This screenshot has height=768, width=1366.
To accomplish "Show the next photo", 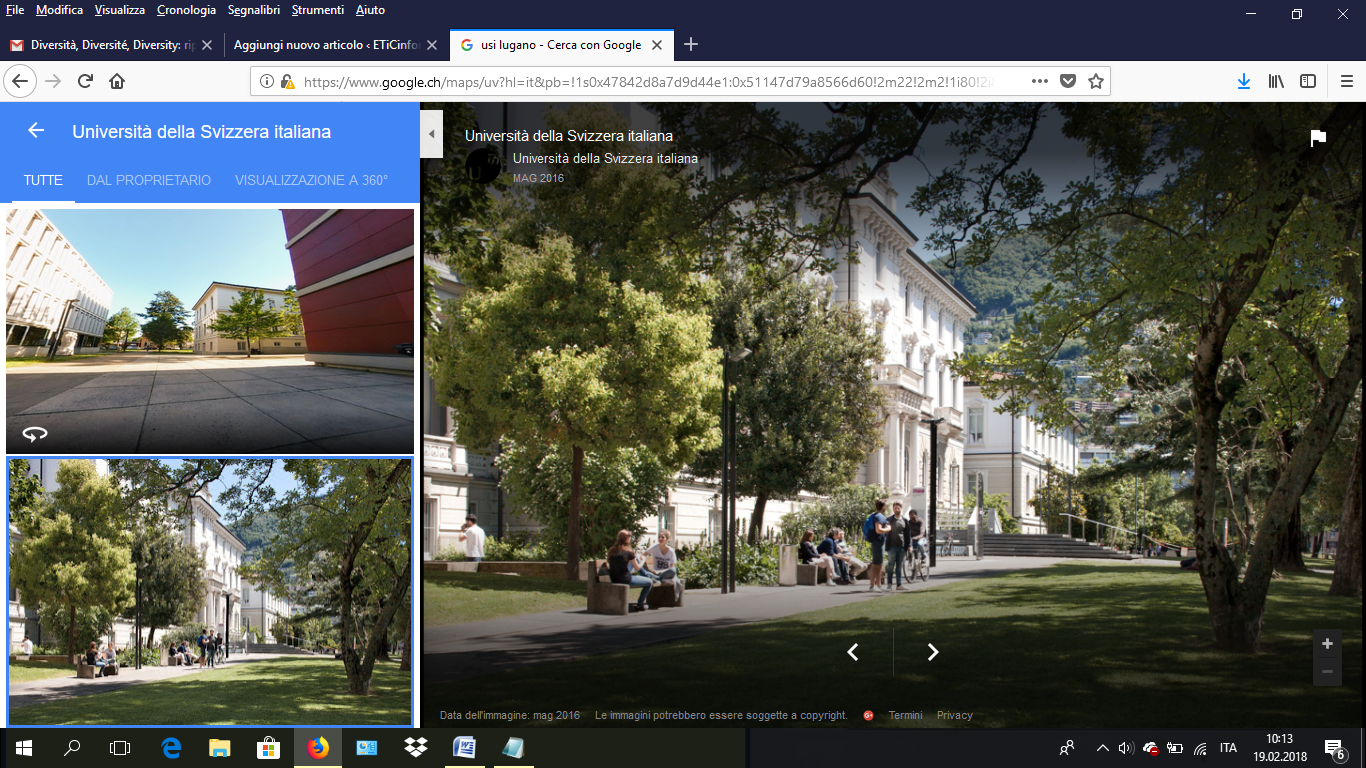I will tap(933, 652).
